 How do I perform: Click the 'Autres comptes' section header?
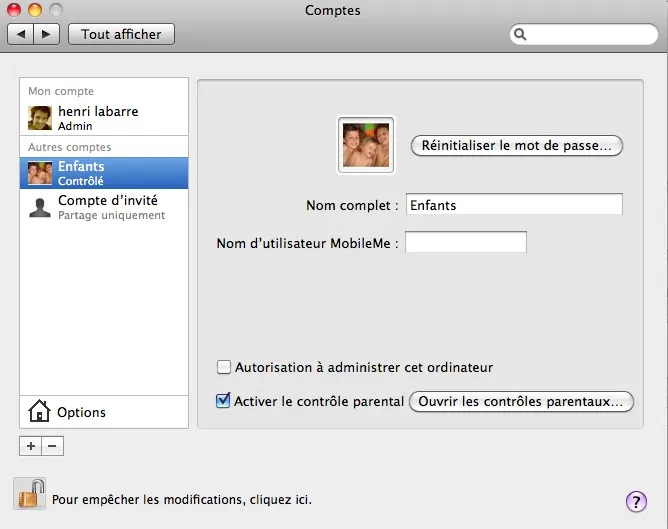point(69,147)
